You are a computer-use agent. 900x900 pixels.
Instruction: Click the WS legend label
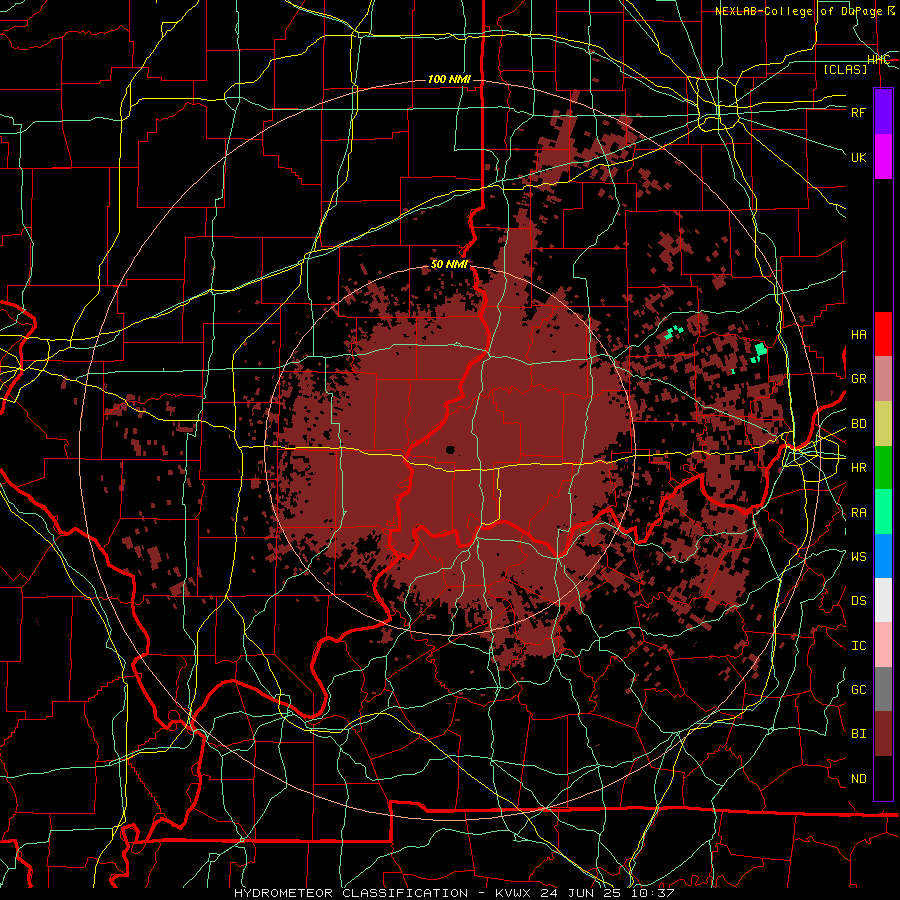[858, 557]
